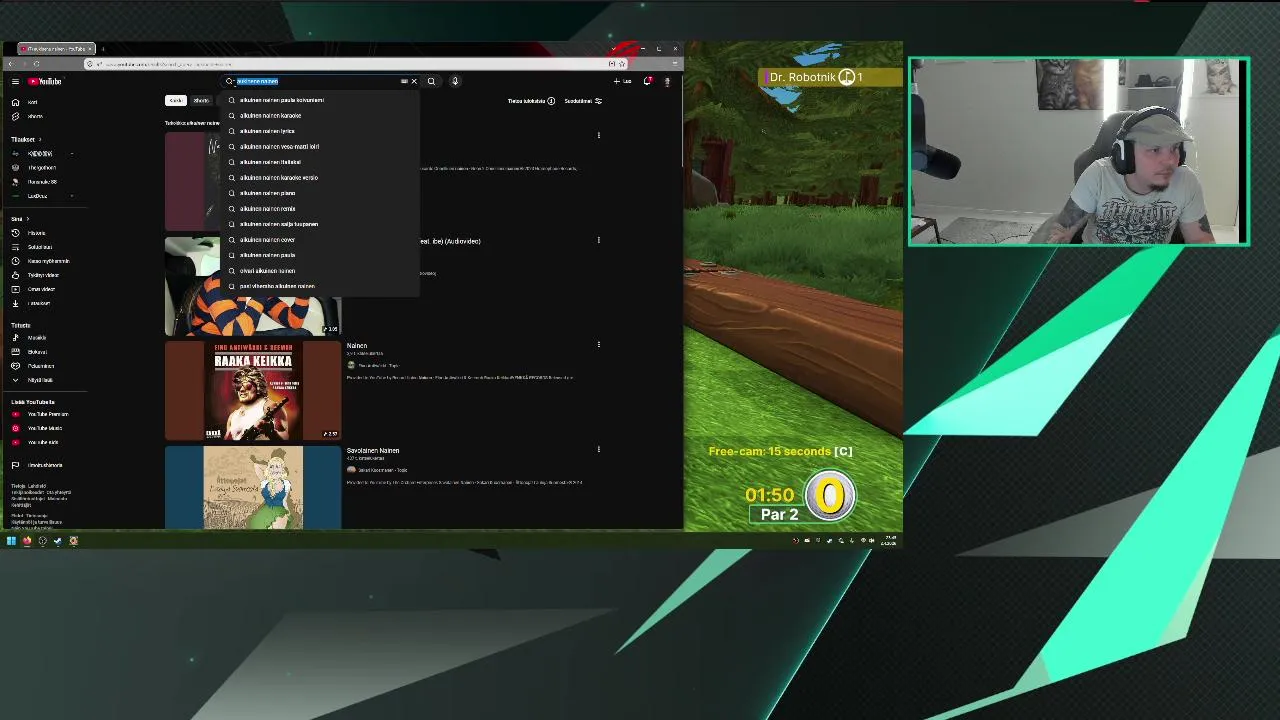This screenshot has width=1280, height=720.
Task: Open the YouTube hamburger guide menu
Action: [x=15, y=81]
